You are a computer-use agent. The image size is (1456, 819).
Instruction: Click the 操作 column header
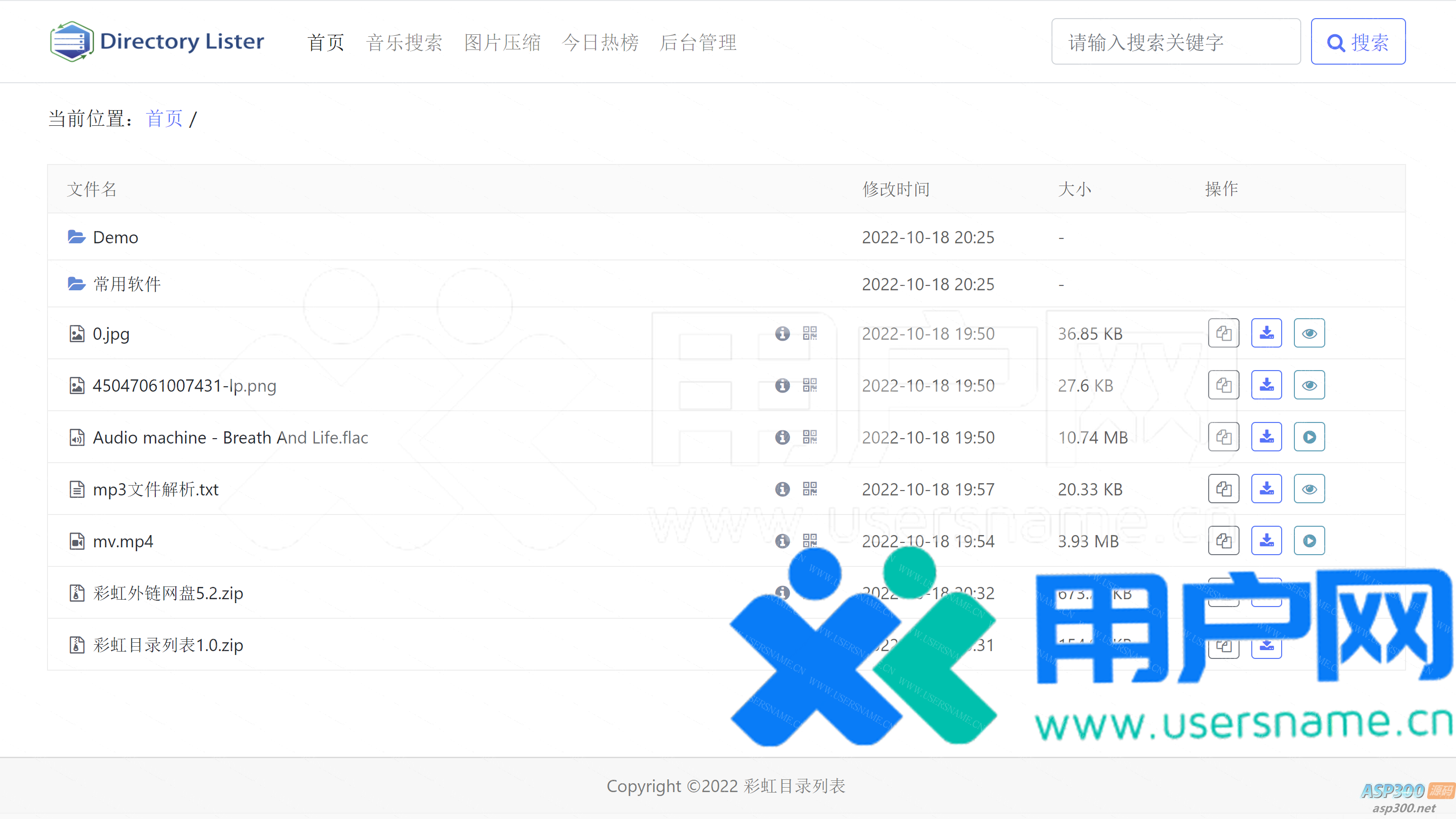(1221, 189)
